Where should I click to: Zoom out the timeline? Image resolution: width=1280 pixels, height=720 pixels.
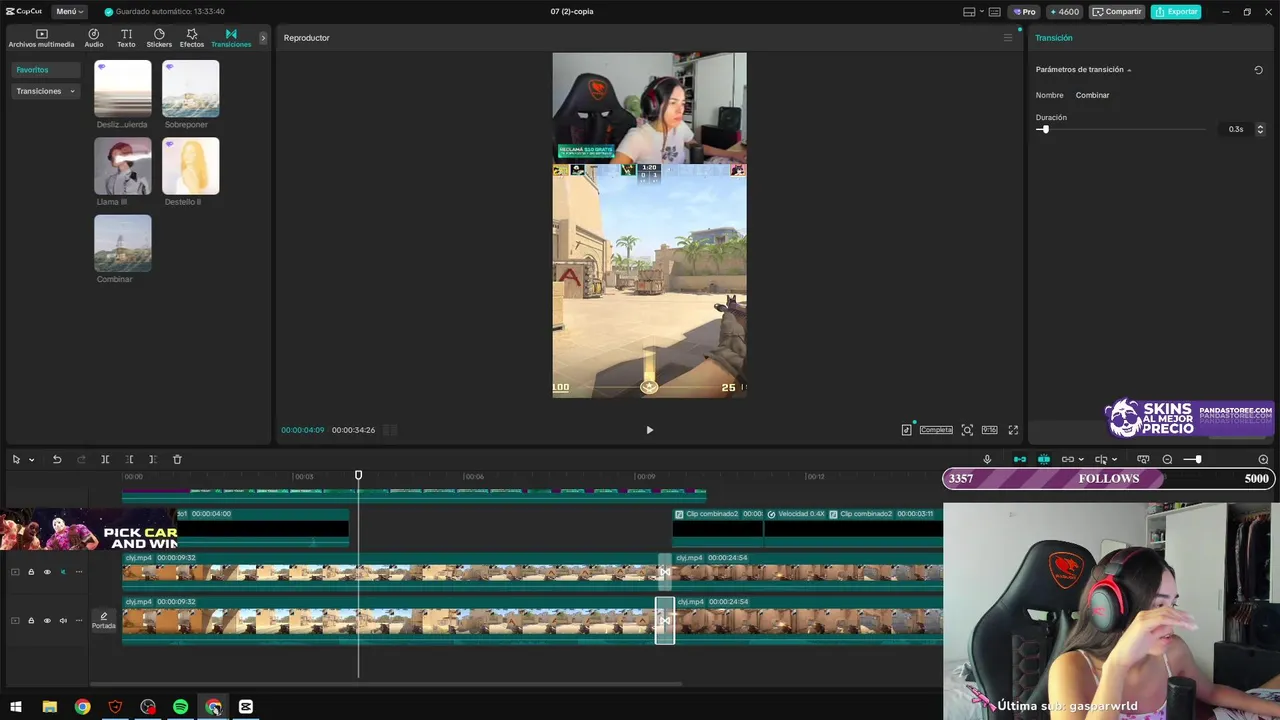click(x=1167, y=459)
